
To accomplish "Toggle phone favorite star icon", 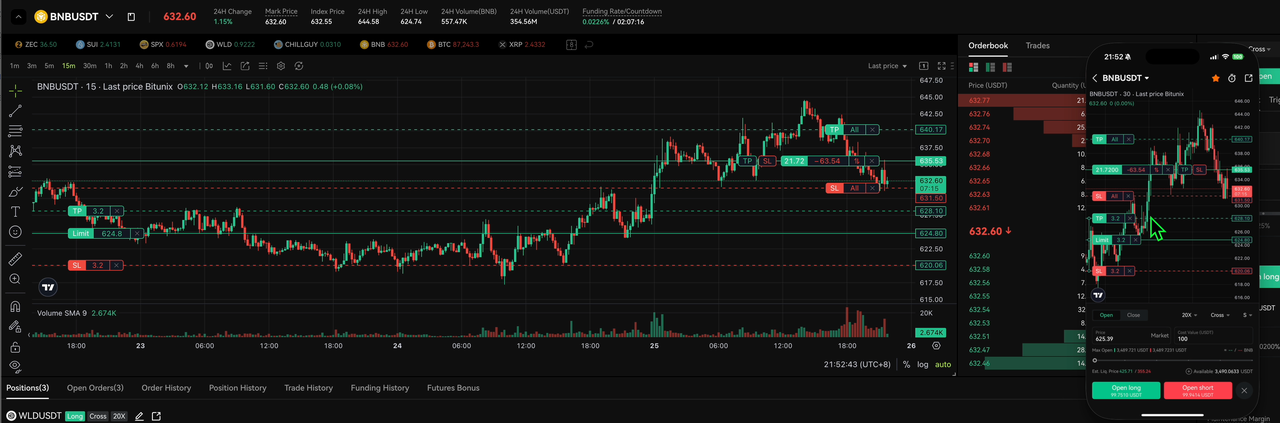I will [x=1216, y=78].
